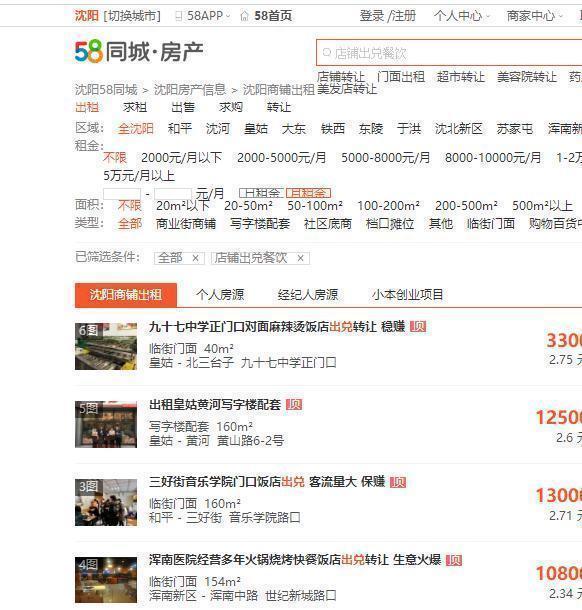Expand the 58APP dropdown arrow

pyautogui.click(x=228, y=17)
